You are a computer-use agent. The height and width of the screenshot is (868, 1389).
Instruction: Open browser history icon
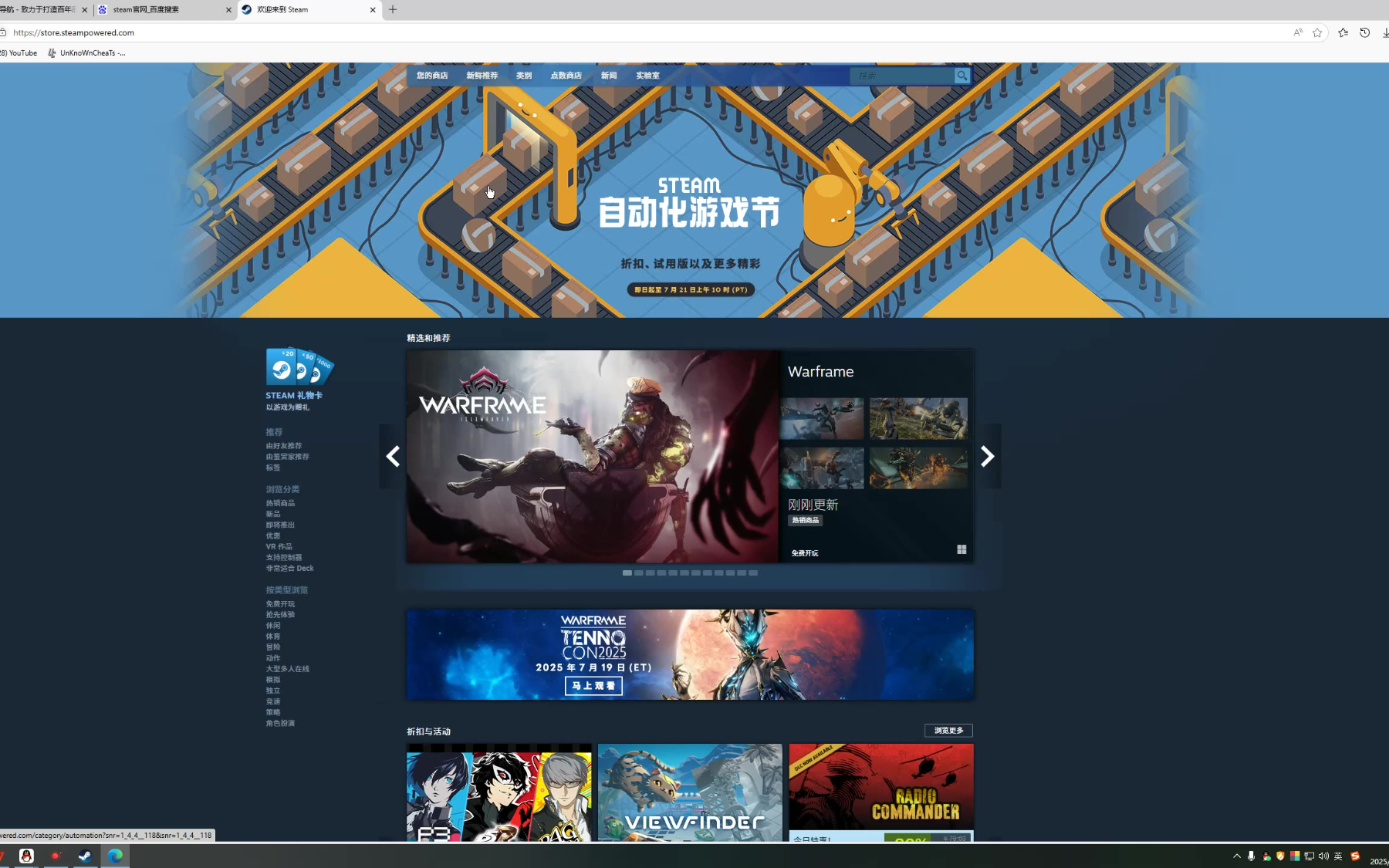point(1365,32)
